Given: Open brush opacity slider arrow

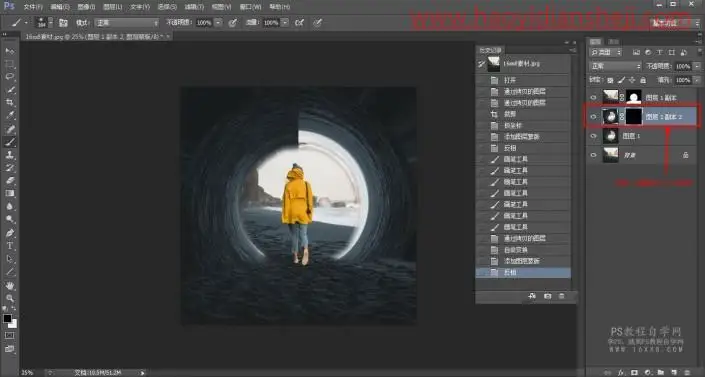Looking at the screenshot, I should (218, 22).
